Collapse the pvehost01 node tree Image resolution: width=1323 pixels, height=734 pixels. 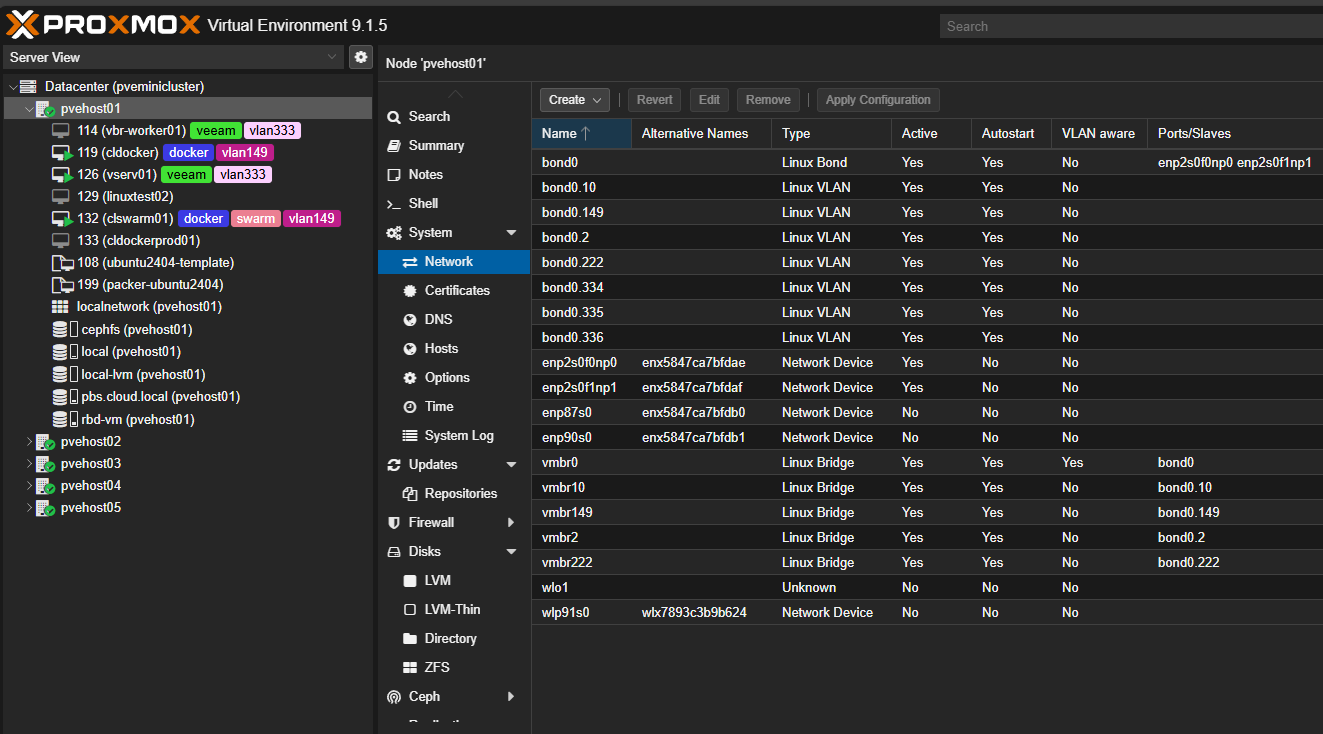click(28, 109)
